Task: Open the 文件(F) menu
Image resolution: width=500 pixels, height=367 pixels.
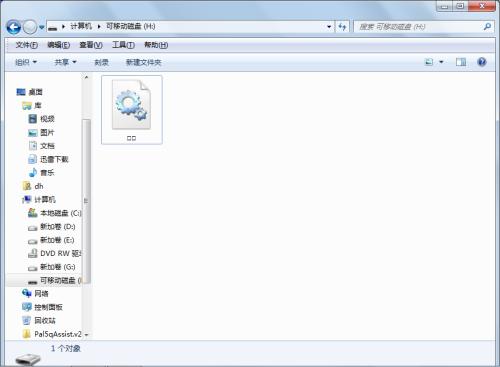Action: 27,45
